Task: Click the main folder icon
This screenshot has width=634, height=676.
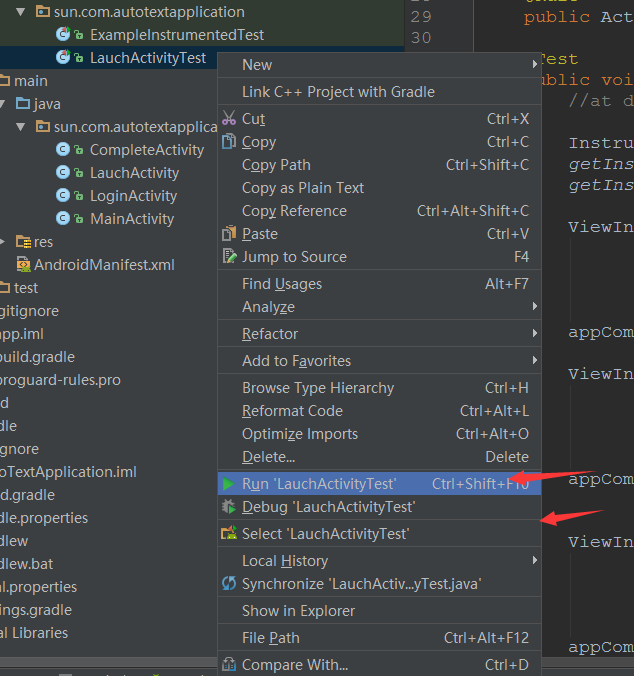Action: (5, 80)
